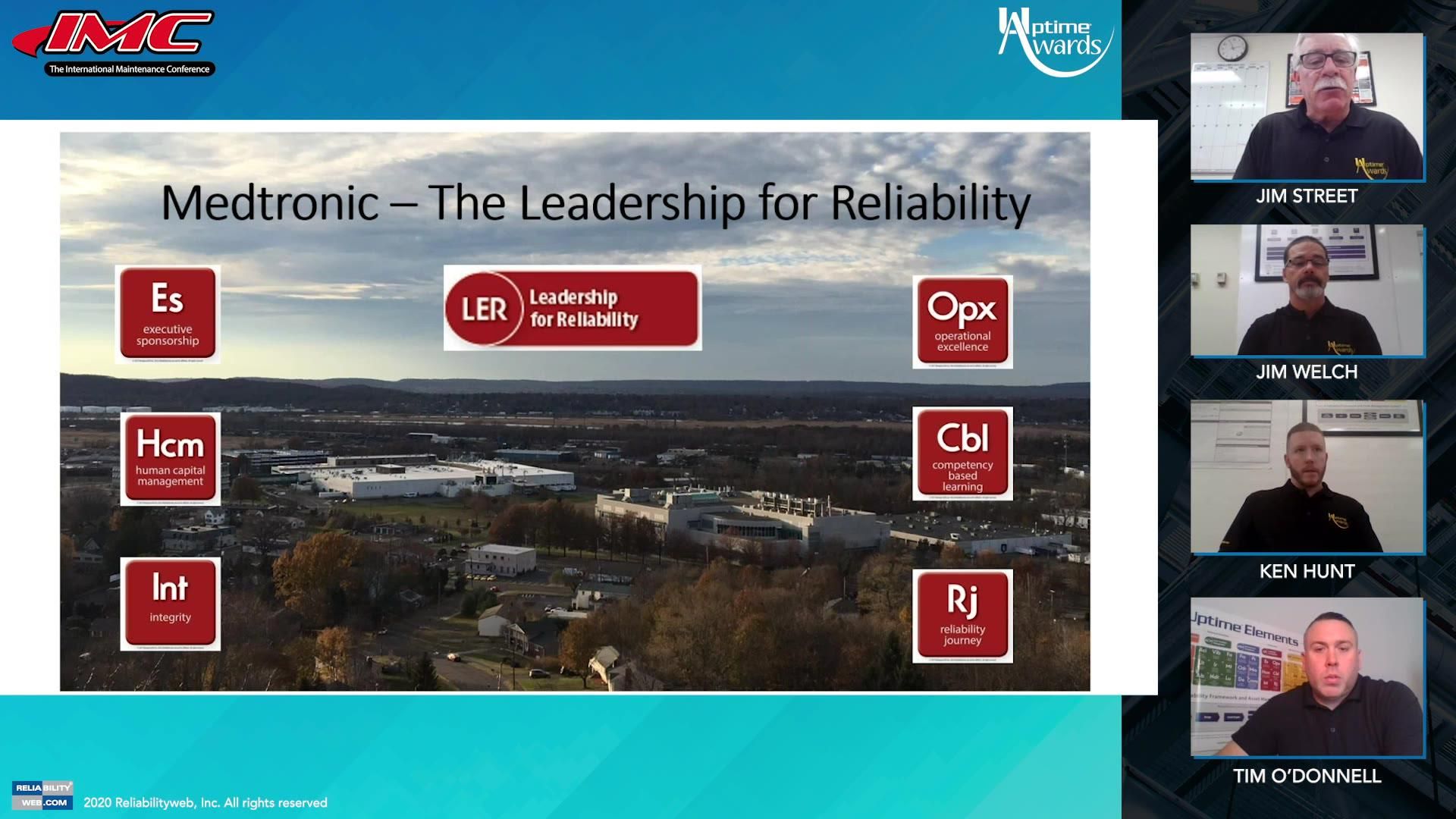Viewport: 1456px width, 819px height.
Task: Select the Int integrity element icon
Action: tap(170, 603)
